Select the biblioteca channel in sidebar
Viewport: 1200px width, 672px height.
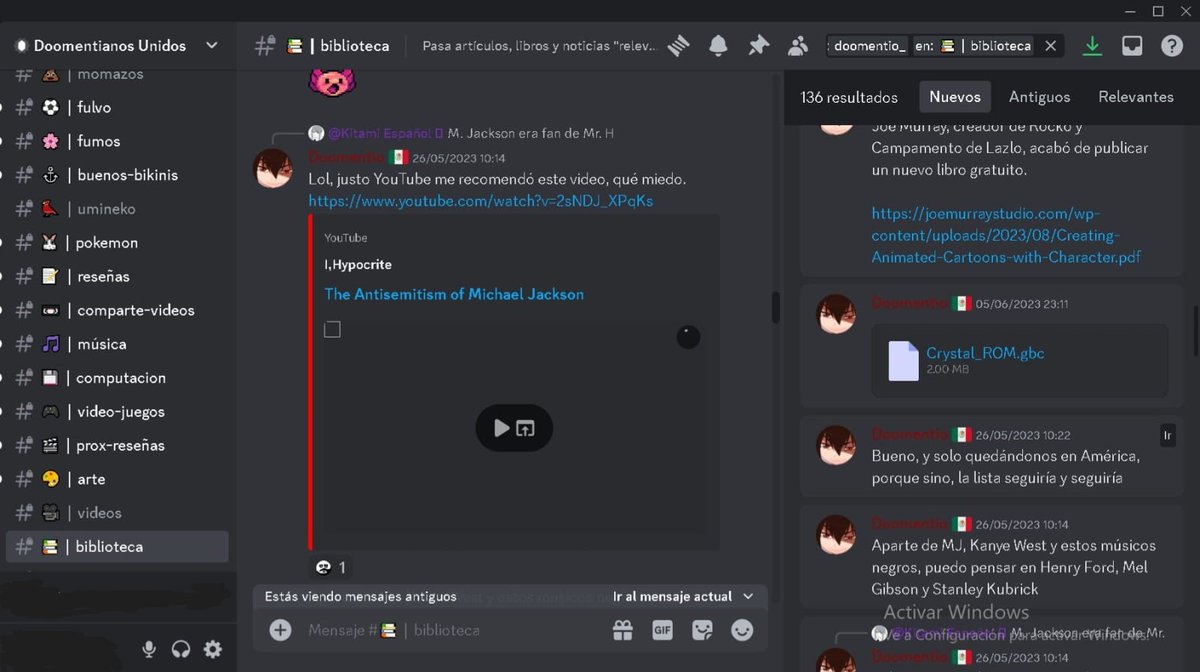(x=115, y=546)
